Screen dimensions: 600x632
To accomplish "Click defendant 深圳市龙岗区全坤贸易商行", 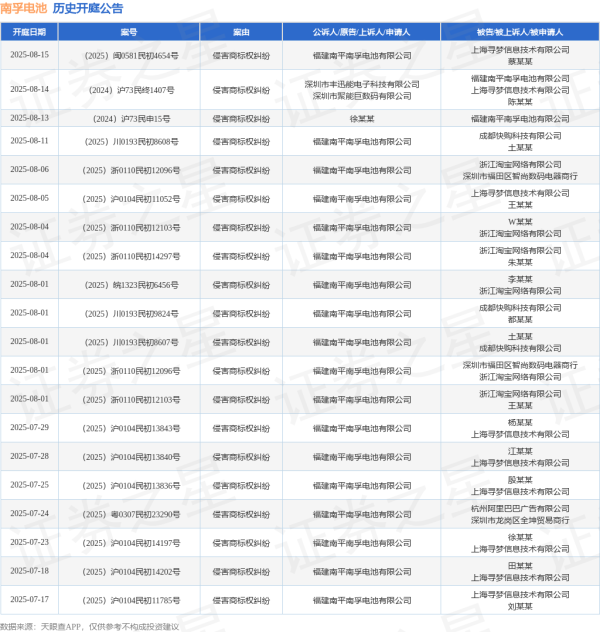I will pyautogui.click(x=520, y=520).
